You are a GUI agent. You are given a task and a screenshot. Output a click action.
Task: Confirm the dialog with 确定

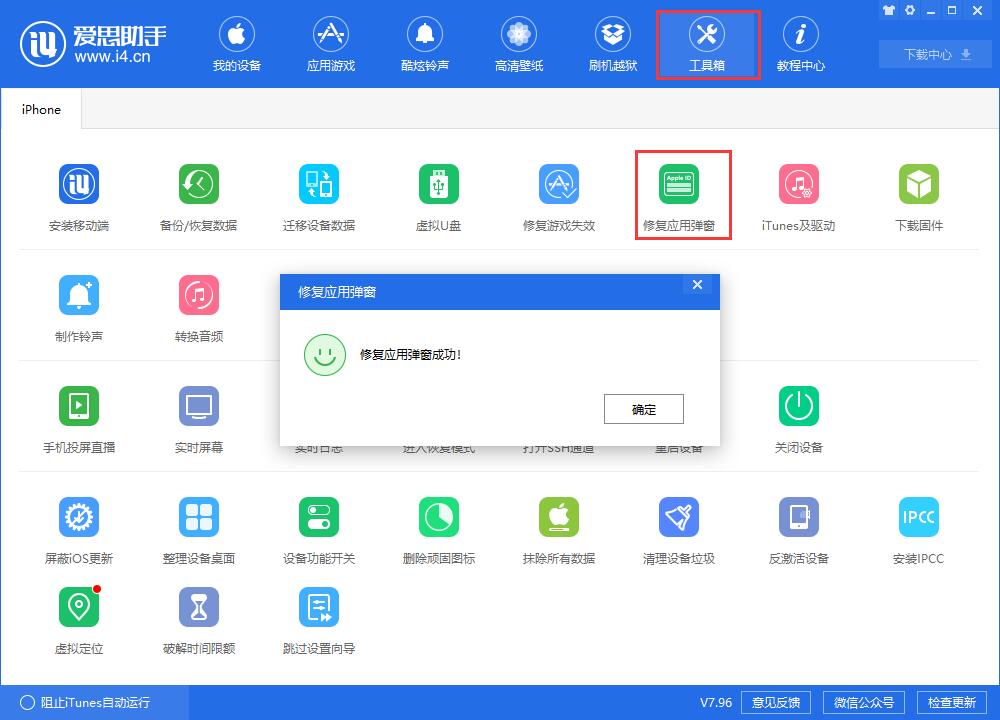(x=643, y=408)
